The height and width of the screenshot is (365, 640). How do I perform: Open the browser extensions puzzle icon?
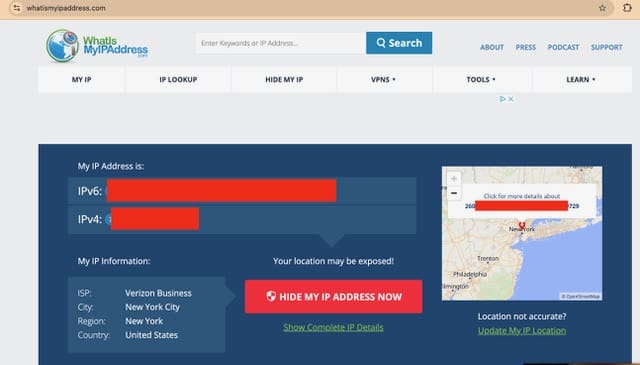[x=627, y=7]
